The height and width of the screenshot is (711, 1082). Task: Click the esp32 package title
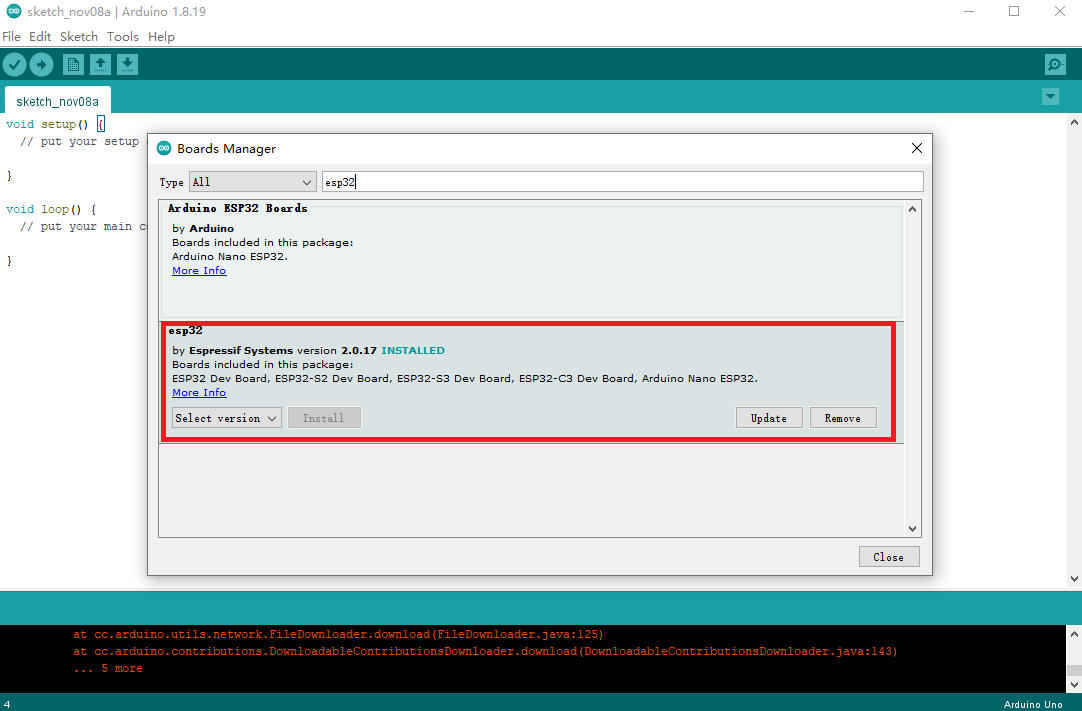186,331
